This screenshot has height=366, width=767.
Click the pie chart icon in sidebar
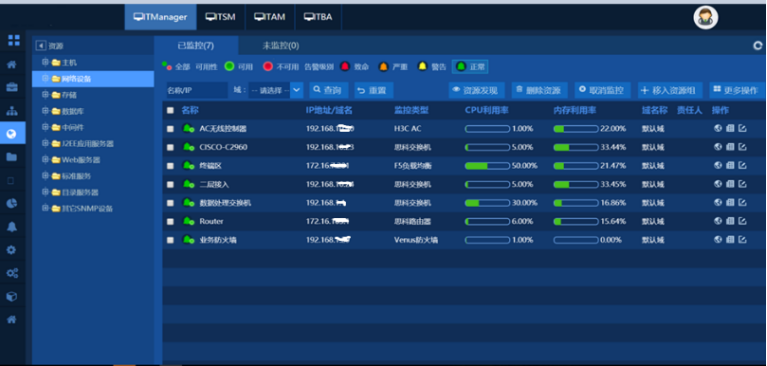[x=12, y=204]
